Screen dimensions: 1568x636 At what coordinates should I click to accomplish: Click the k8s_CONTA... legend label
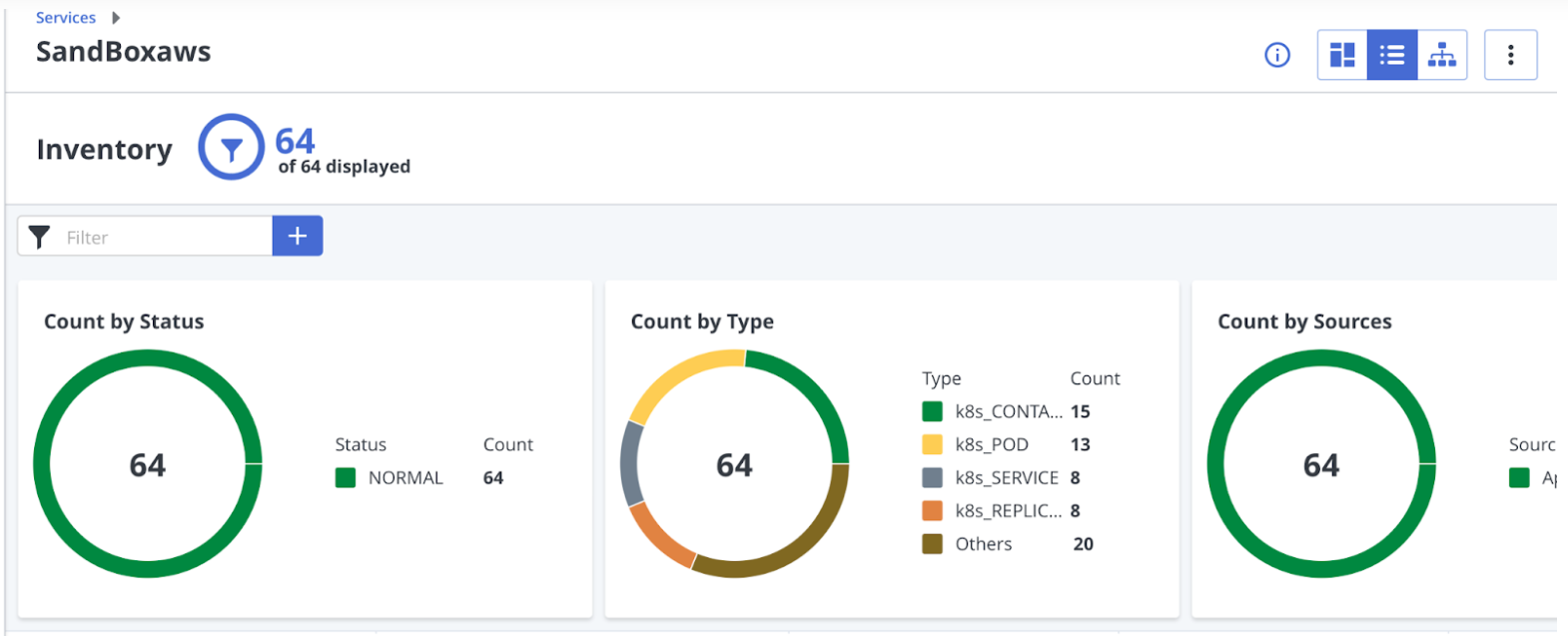[x=1008, y=411]
